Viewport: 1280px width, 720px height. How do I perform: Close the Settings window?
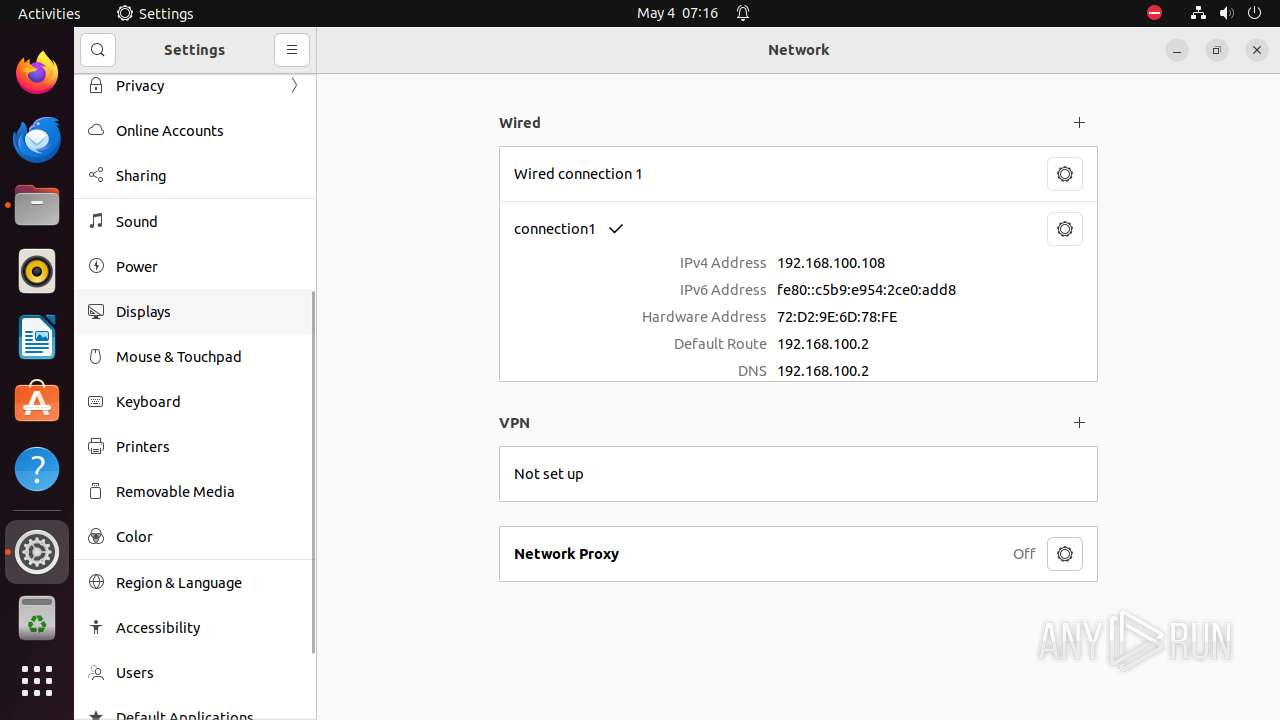1257,50
